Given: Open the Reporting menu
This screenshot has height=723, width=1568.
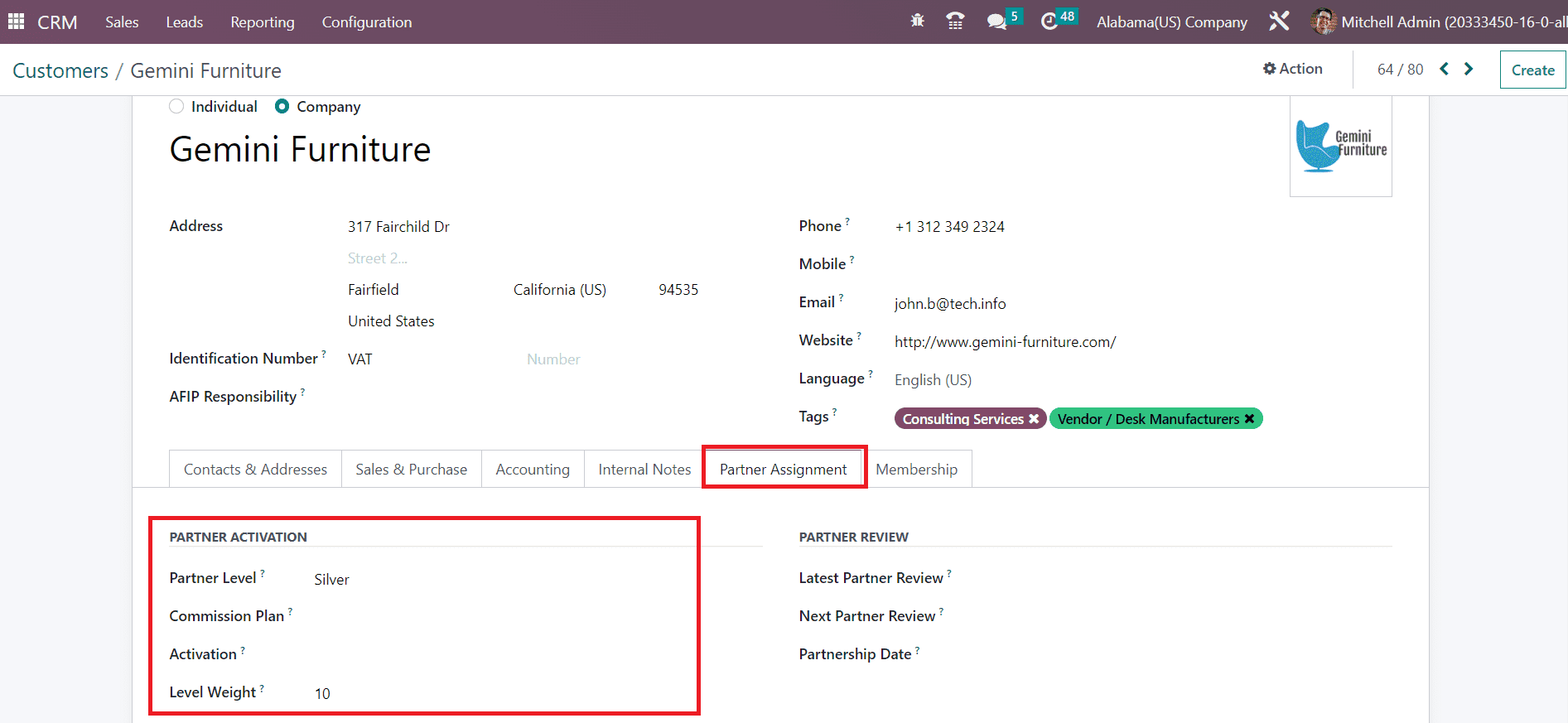Looking at the screenshot, I should (x=263, y=22).
